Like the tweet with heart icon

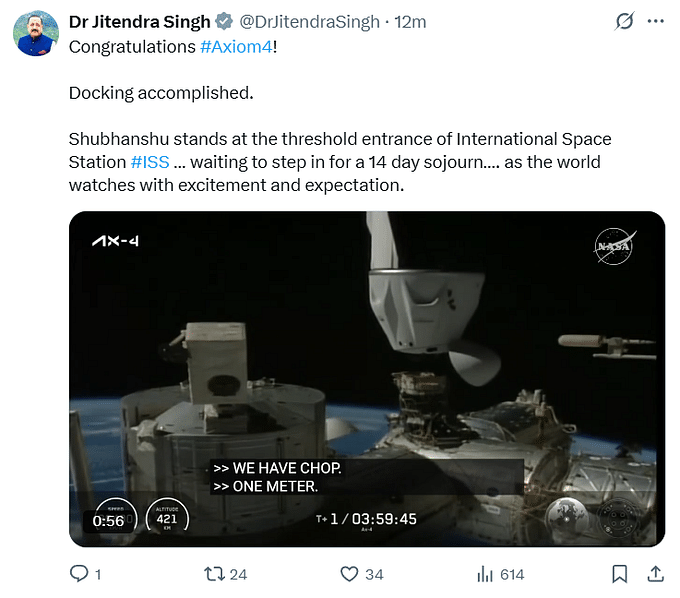tap(349, 574)
